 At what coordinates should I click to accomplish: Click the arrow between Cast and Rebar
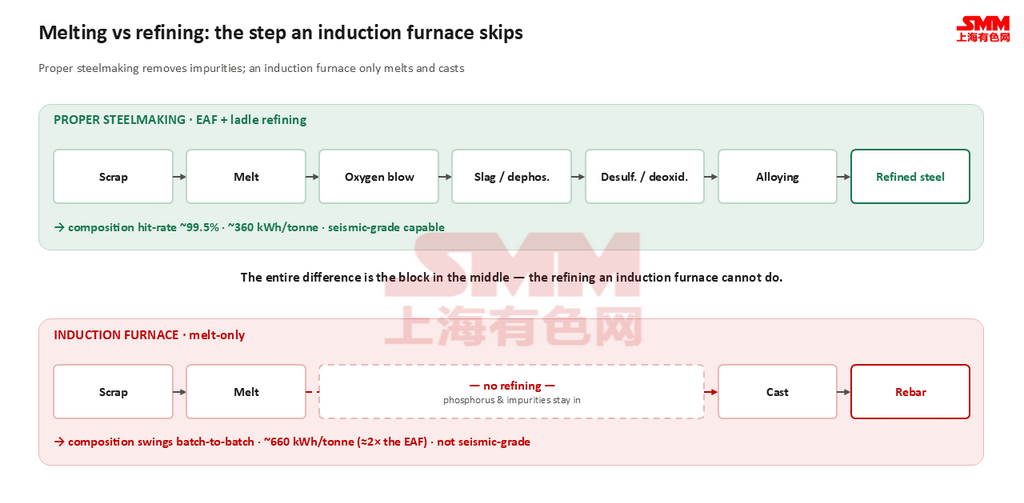point(844,392)
